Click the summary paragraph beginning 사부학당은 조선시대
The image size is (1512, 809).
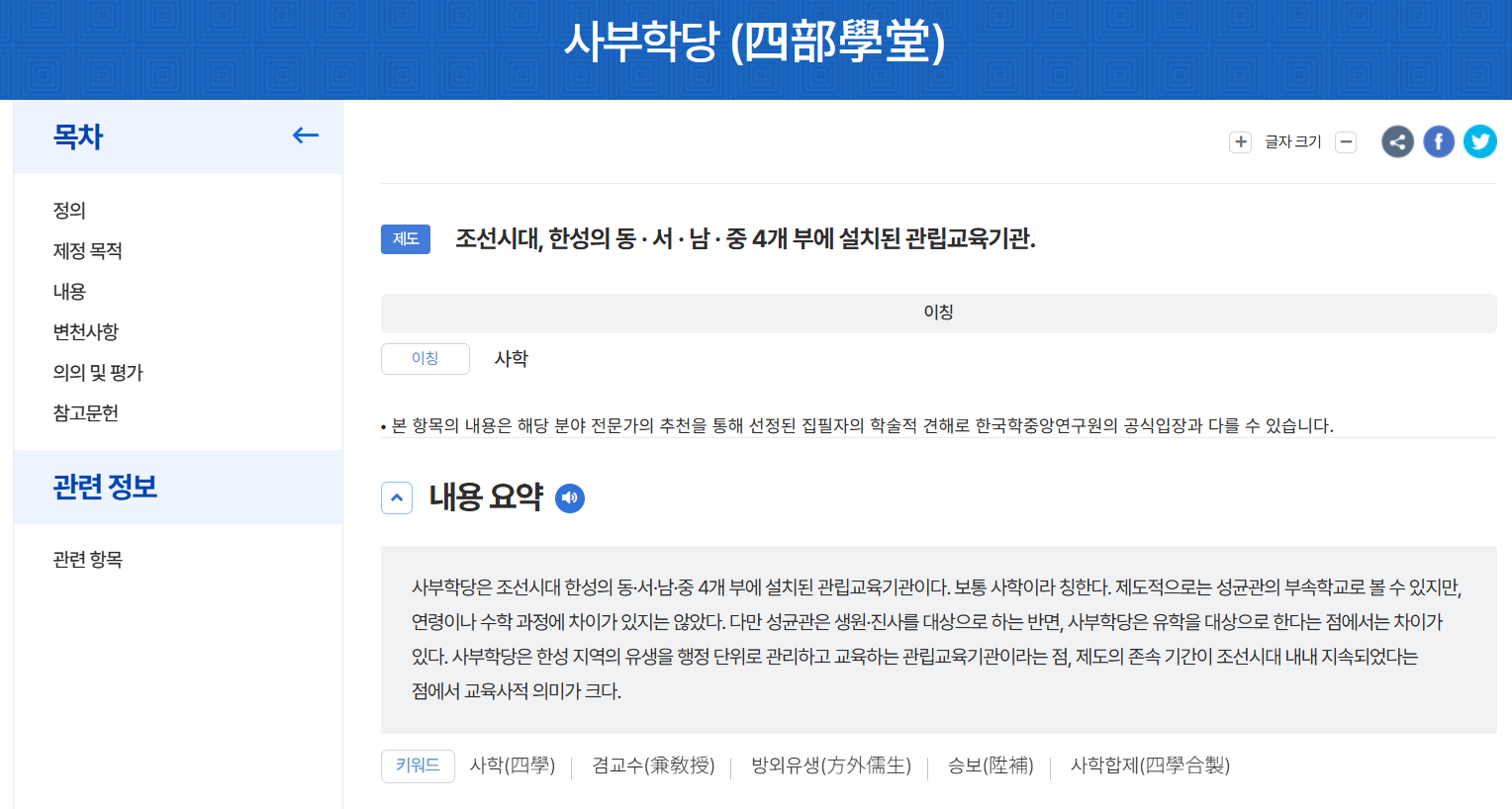(x=936, y=639)
